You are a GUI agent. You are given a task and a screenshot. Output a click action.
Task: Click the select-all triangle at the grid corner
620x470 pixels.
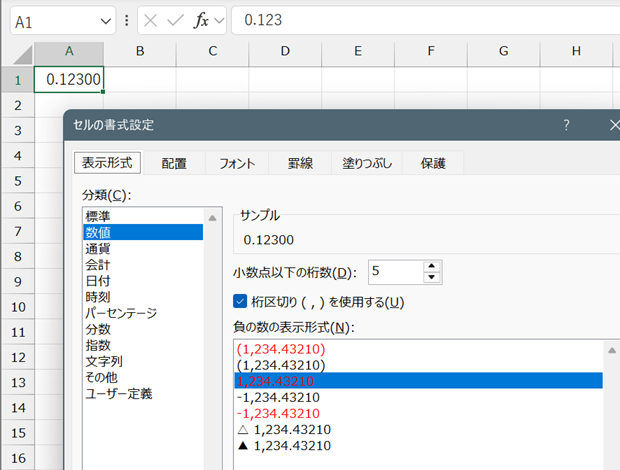(x=23, y=55)
